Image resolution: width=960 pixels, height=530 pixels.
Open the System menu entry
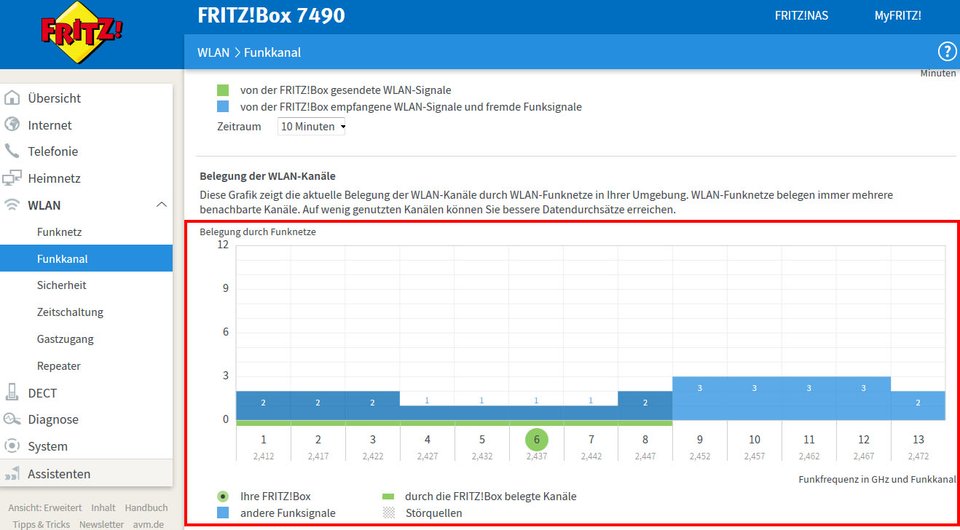48,446
